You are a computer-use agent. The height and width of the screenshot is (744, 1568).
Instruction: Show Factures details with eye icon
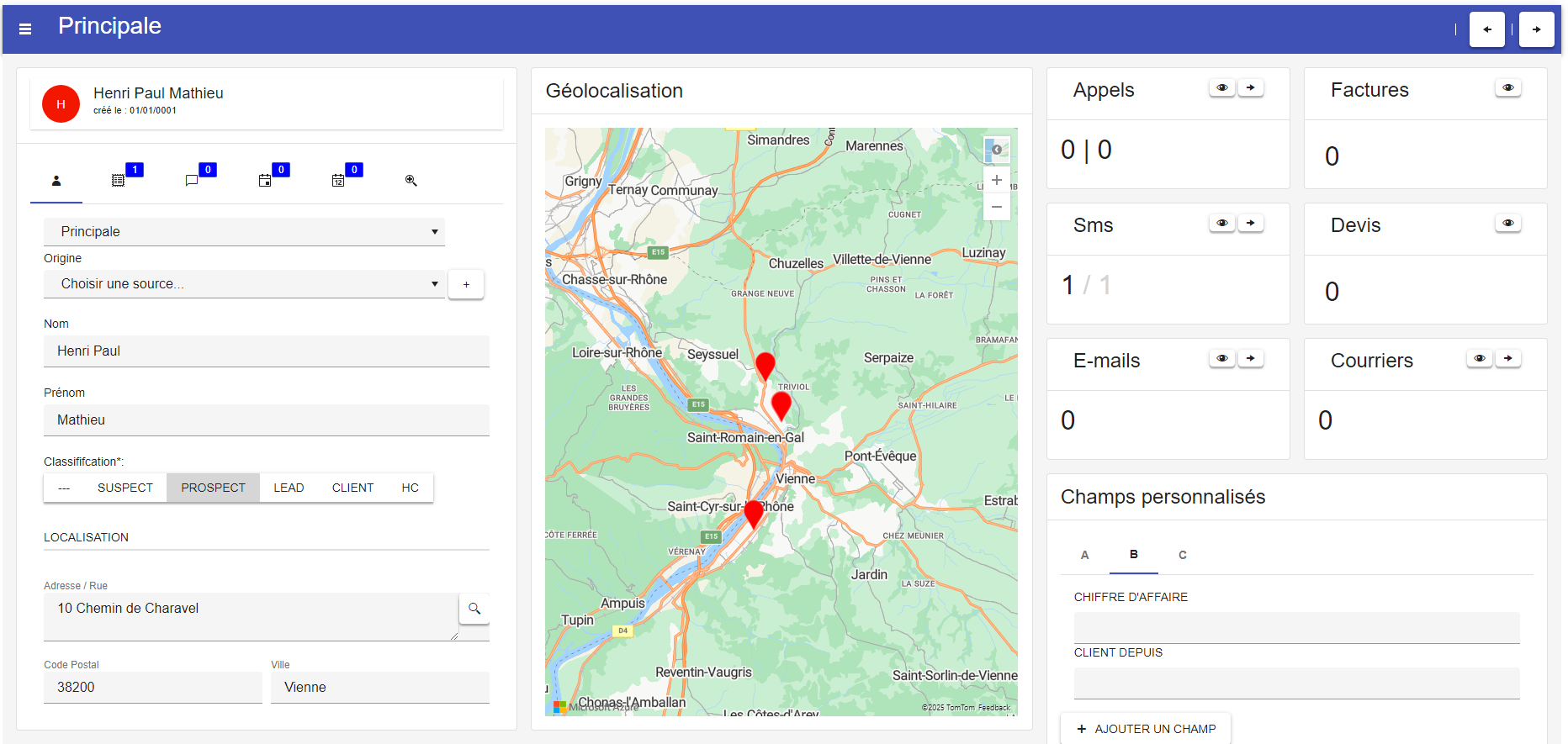pyautogui.click(x=1508, y=88)
